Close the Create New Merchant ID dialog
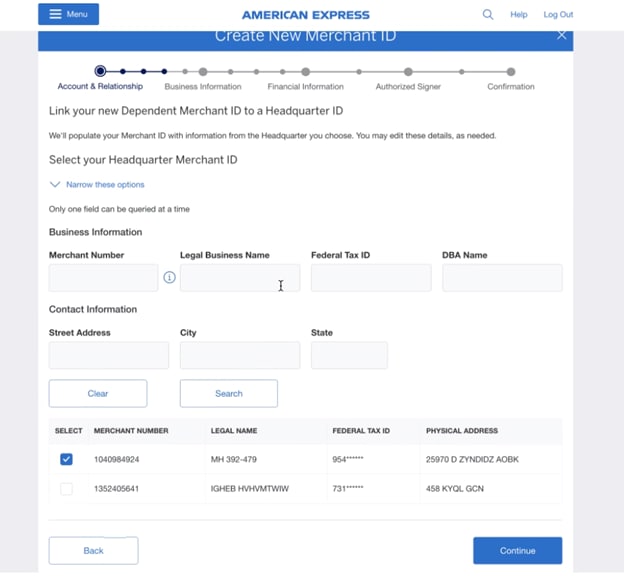Viewport: 624px width, 576px height. (x=561, y=36)
